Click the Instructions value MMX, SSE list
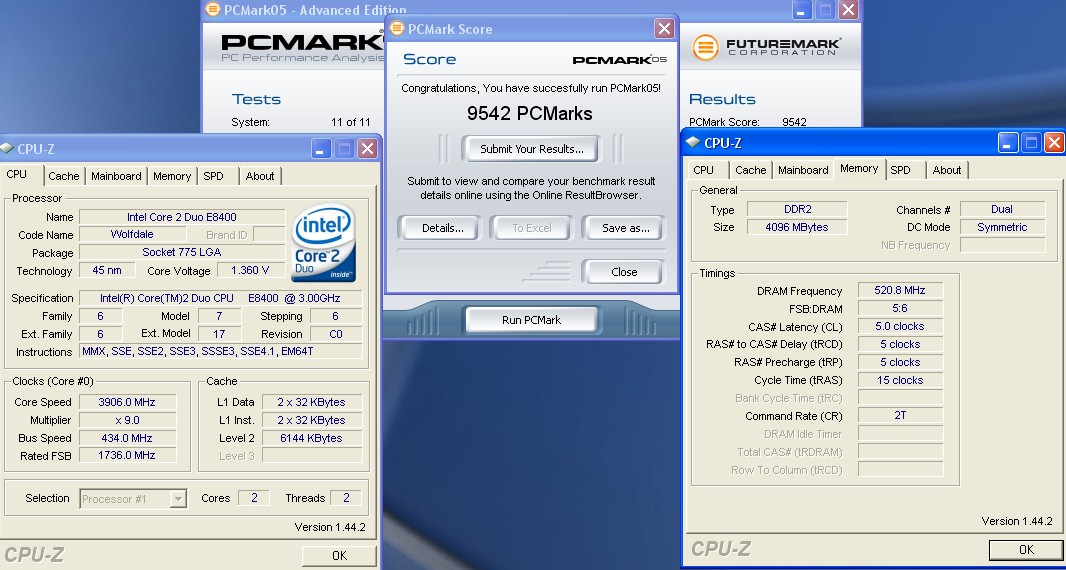 (221, 352)
